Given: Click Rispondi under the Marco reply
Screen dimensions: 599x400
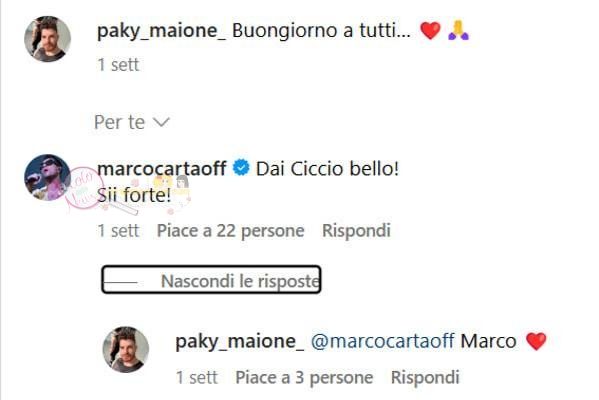Looking at the screenshot, I should (x=425, y=377).
